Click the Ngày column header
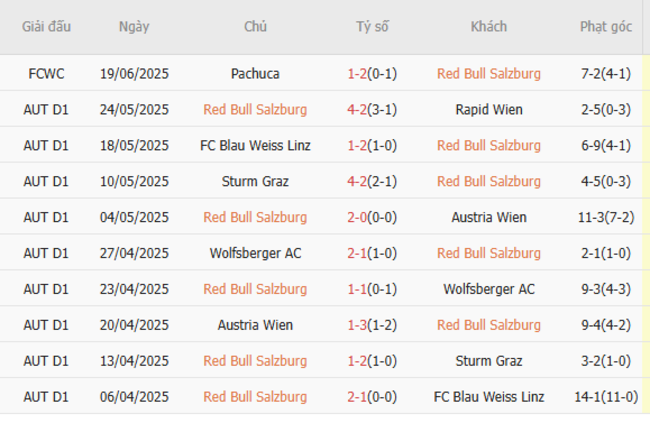The width and height of the screenshot is (650, 423). (x=134, y=27)
